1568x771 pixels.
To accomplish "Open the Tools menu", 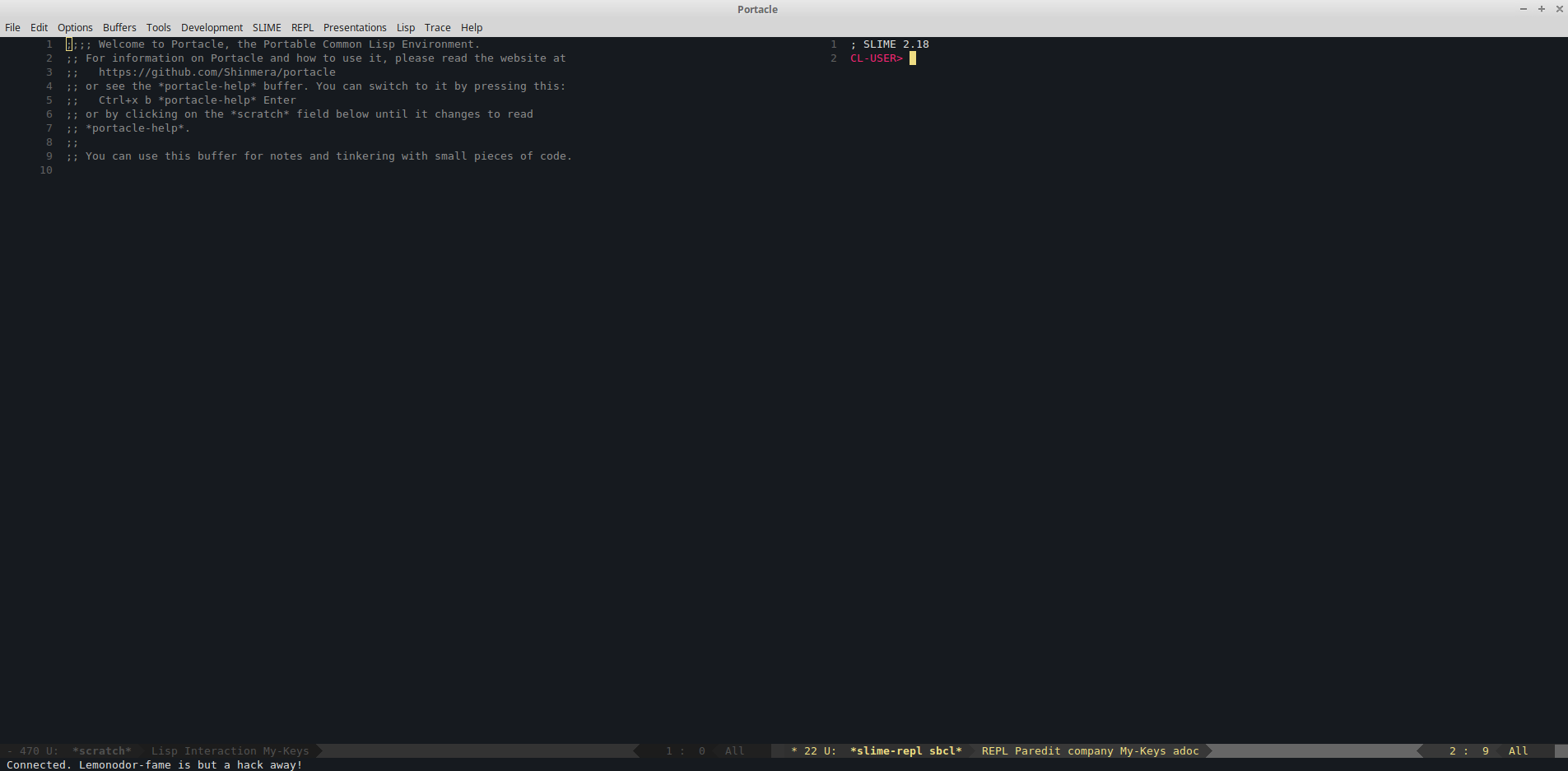I will [158, 27].
